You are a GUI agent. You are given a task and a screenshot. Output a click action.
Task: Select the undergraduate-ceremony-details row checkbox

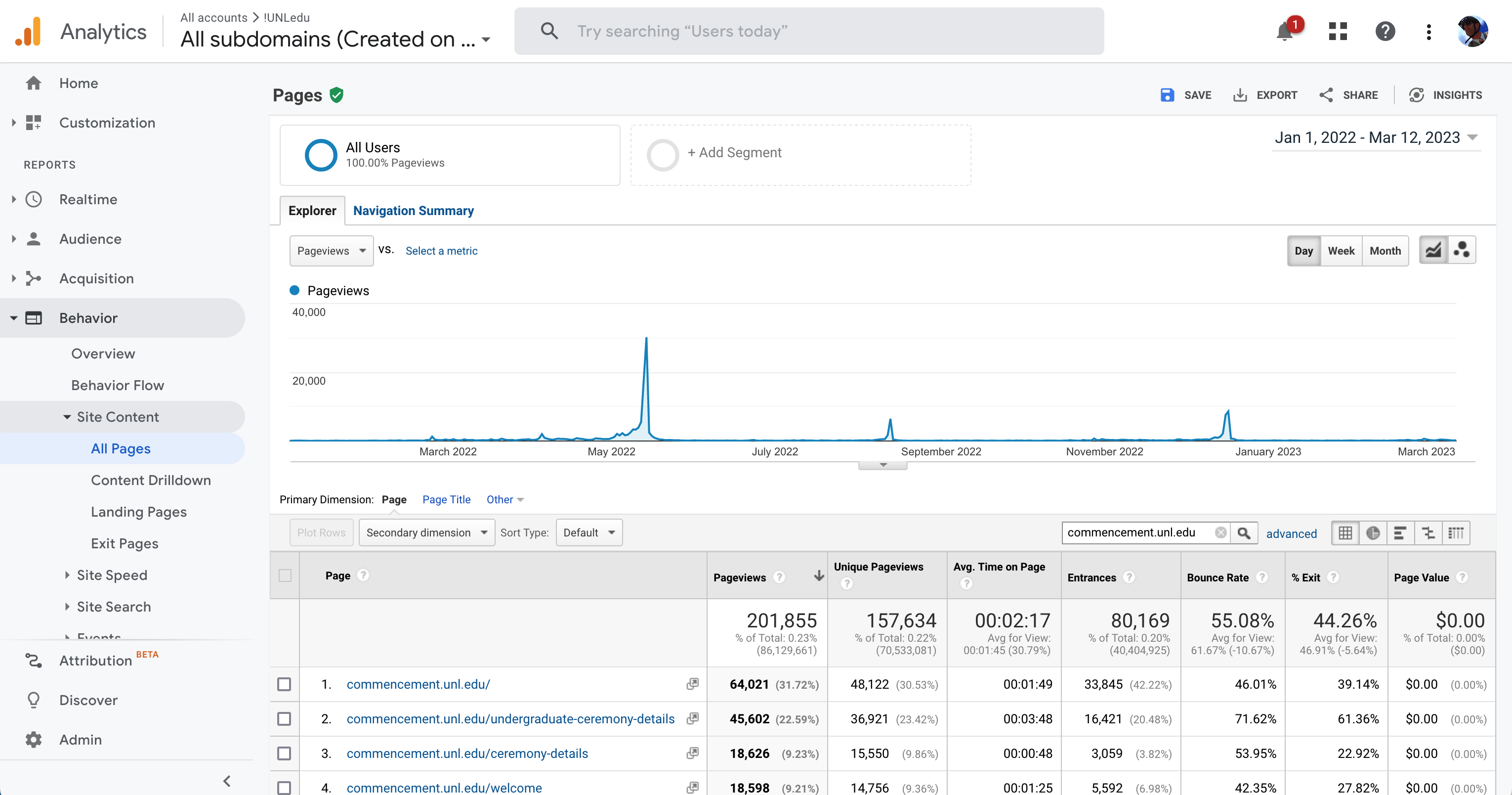click(284, 719)
